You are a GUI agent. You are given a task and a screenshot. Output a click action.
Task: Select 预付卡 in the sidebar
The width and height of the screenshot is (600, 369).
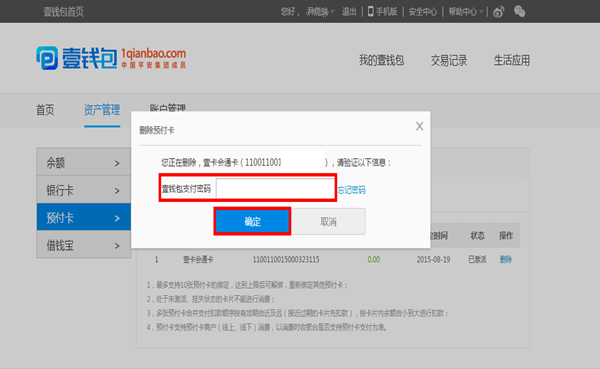(83, 217)
